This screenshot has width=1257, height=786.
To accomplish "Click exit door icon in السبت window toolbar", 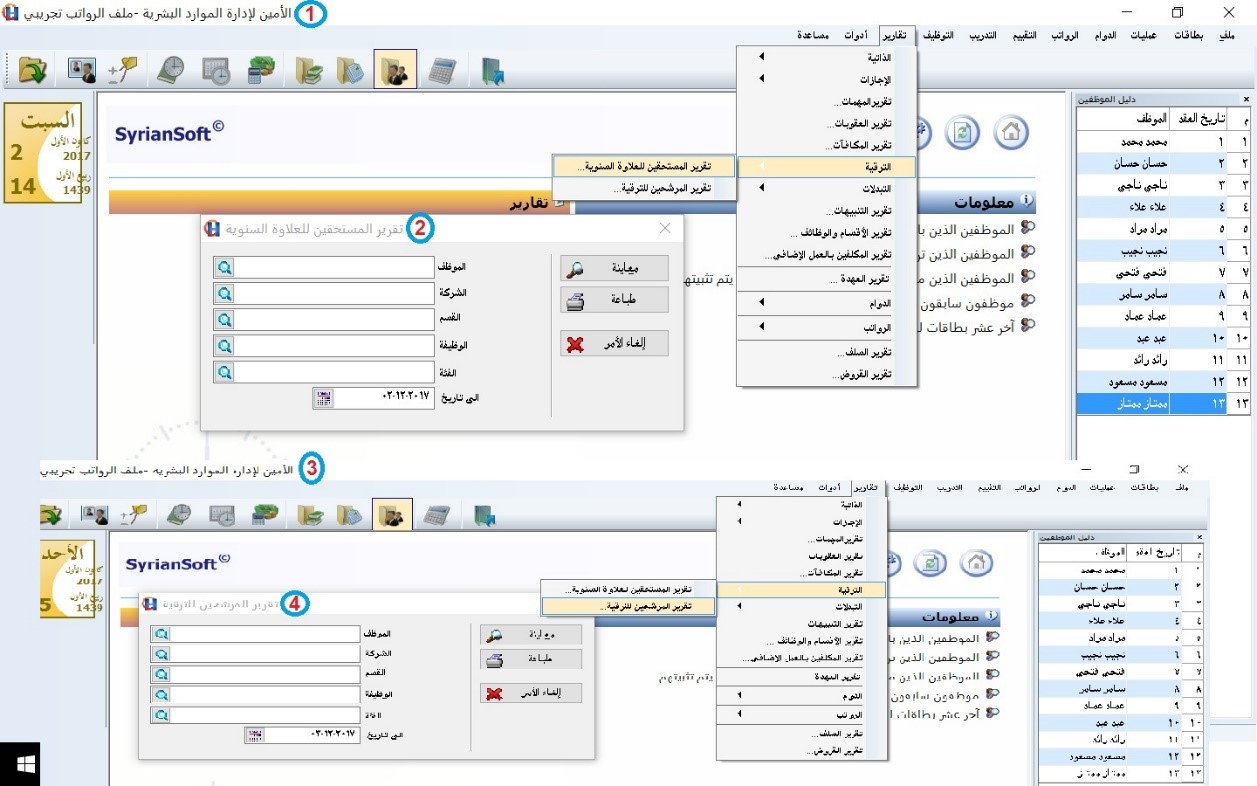I will click(x=491, y=70).
